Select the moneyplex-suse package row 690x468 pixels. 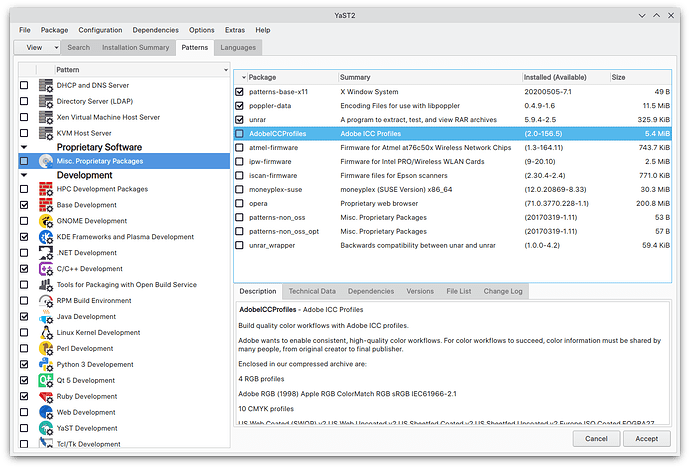(x=452, y=190)
